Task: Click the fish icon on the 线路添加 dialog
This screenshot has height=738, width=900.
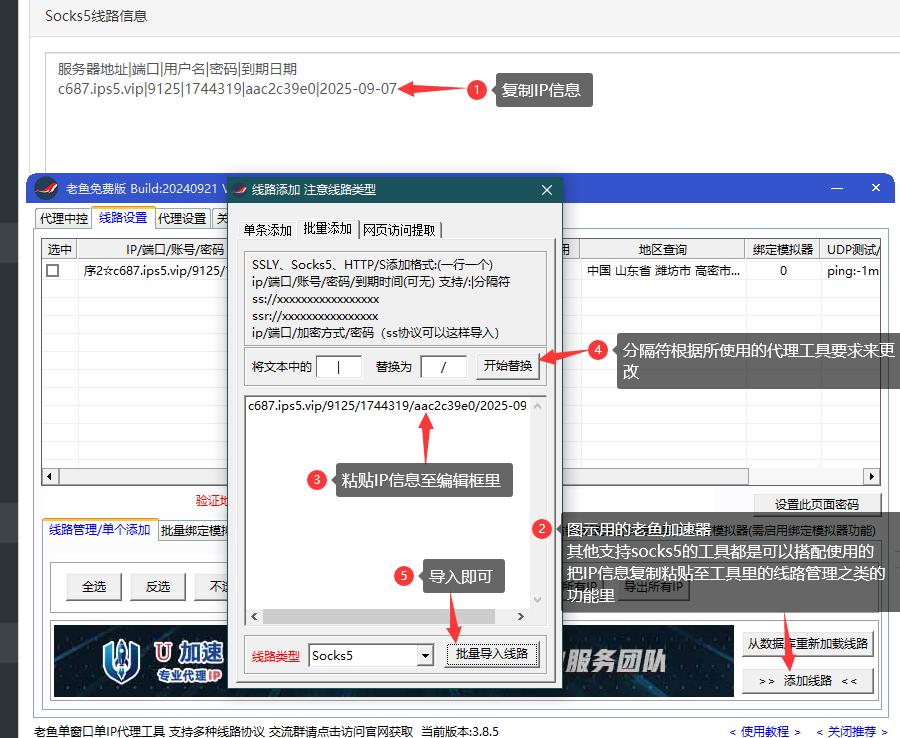Action: pos(238,187)
